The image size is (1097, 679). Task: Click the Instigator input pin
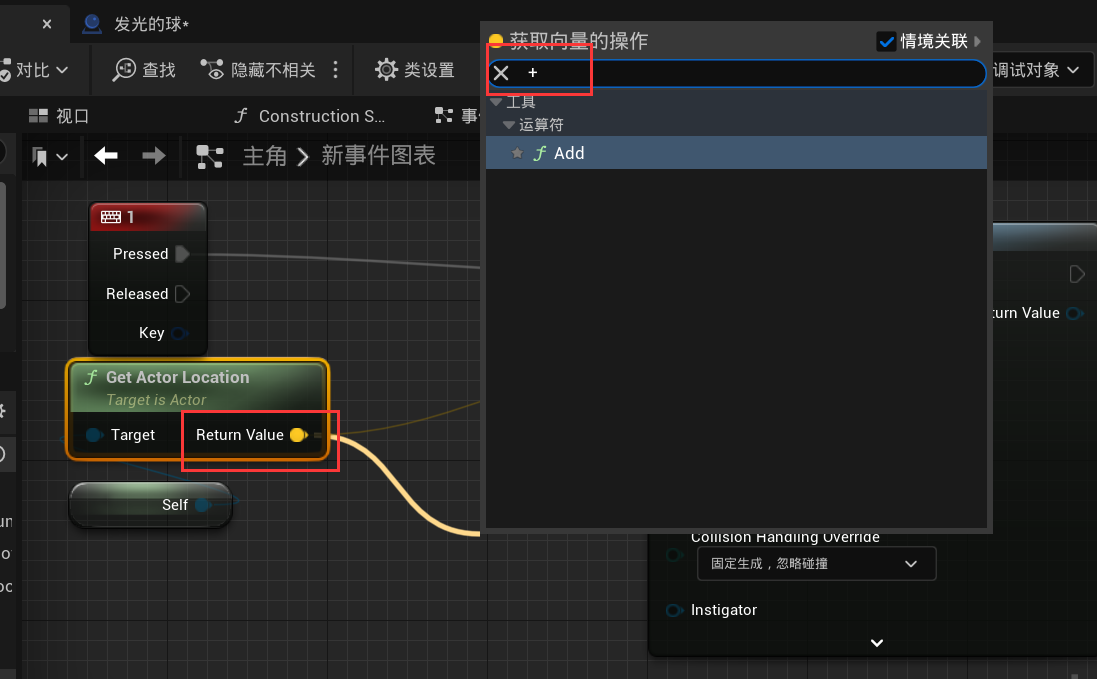(674, 610)
